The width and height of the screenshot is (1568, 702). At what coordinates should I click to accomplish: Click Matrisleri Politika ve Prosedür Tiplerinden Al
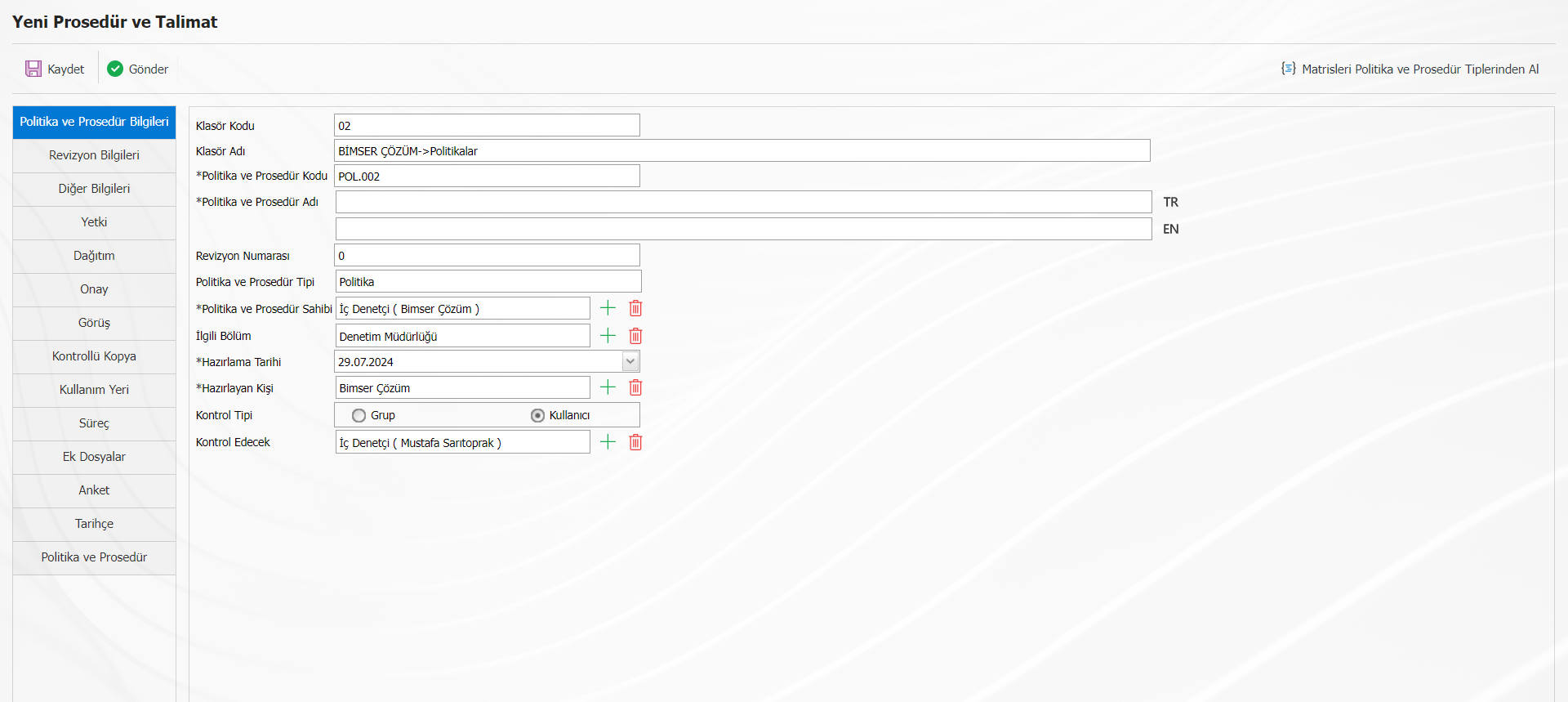click(x=1420, y=69)
